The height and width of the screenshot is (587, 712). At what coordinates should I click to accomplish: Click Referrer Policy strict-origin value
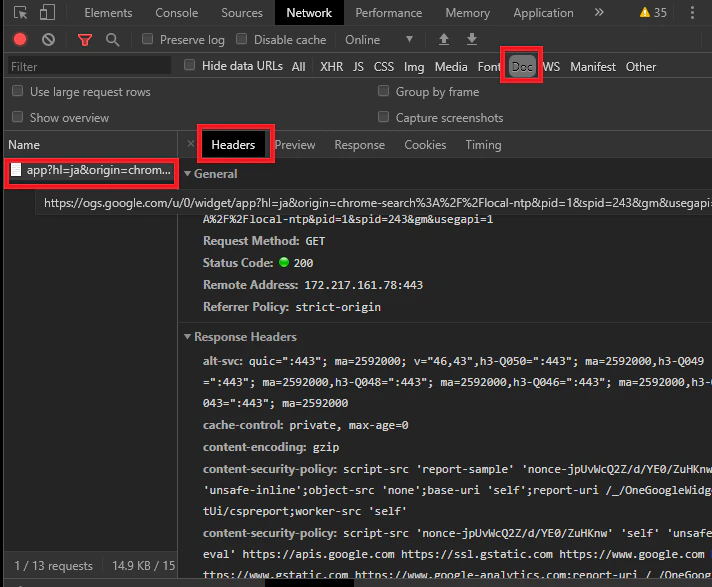point(338,307)
